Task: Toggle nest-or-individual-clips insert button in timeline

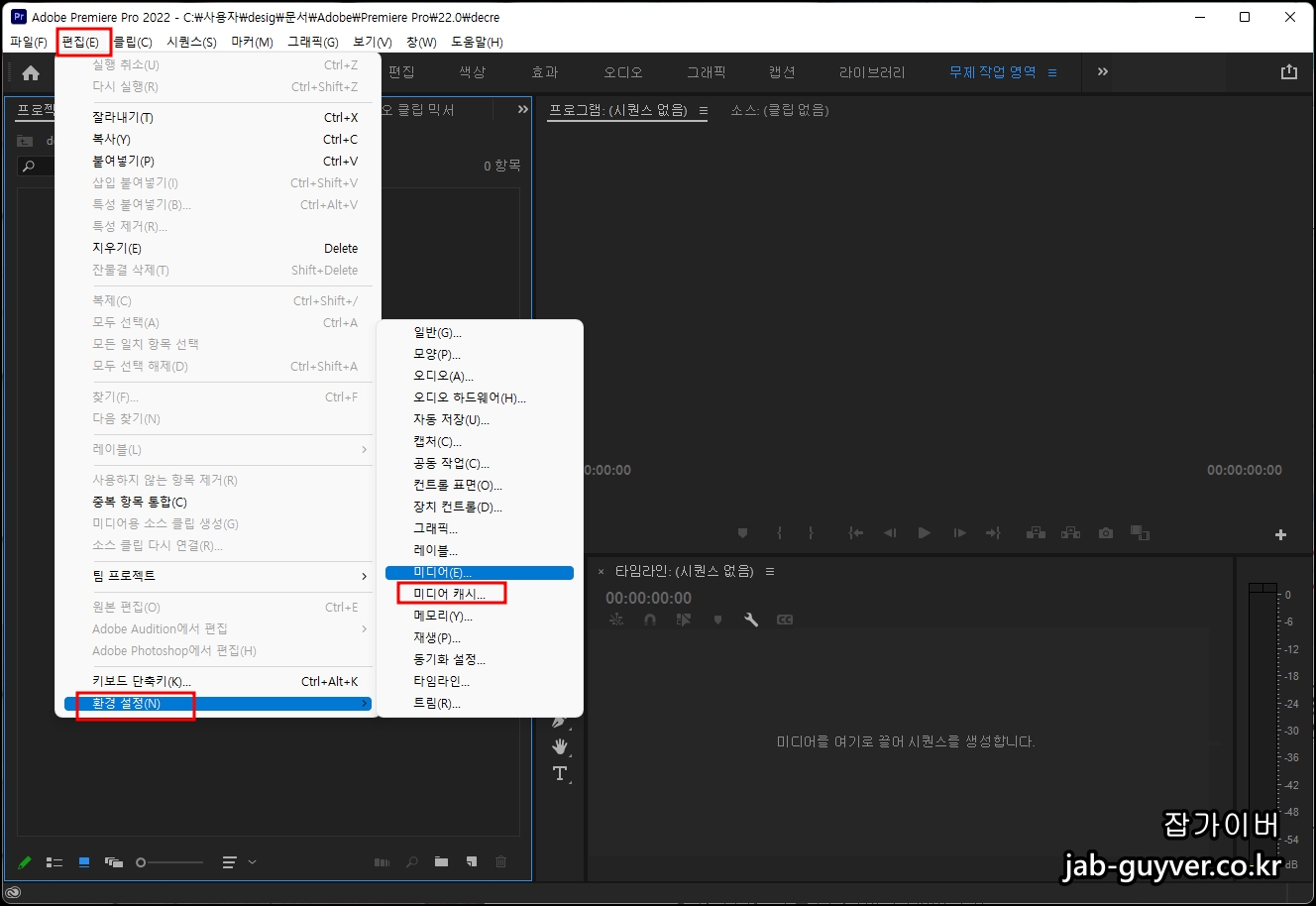Action: pyautogui.click(x=616, y=620)
